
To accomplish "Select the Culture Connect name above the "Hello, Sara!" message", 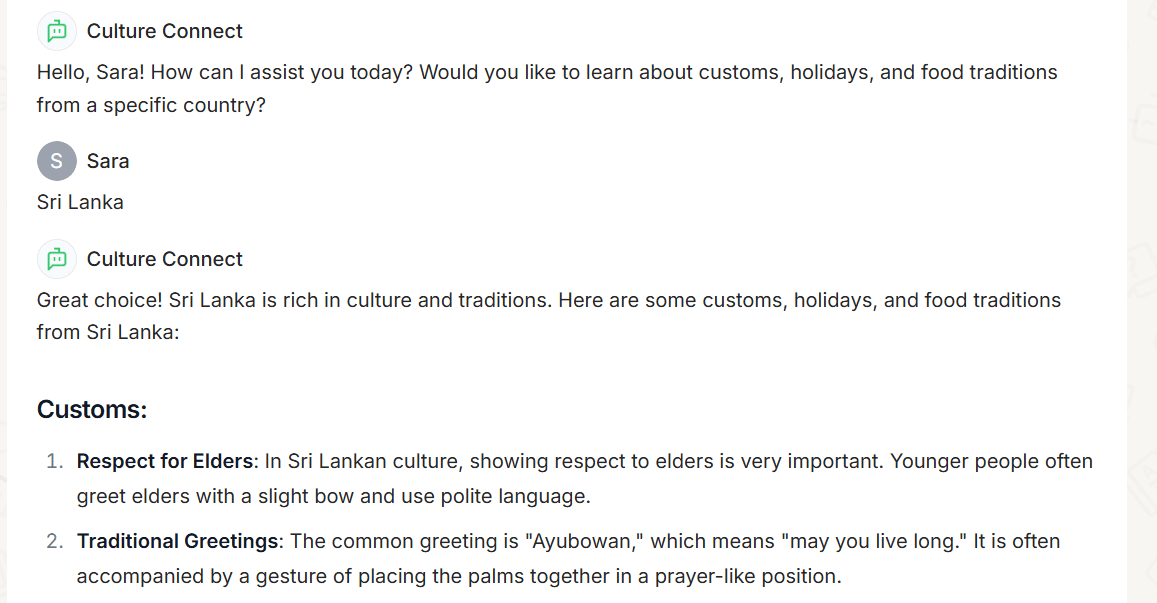I will point(165,31).
